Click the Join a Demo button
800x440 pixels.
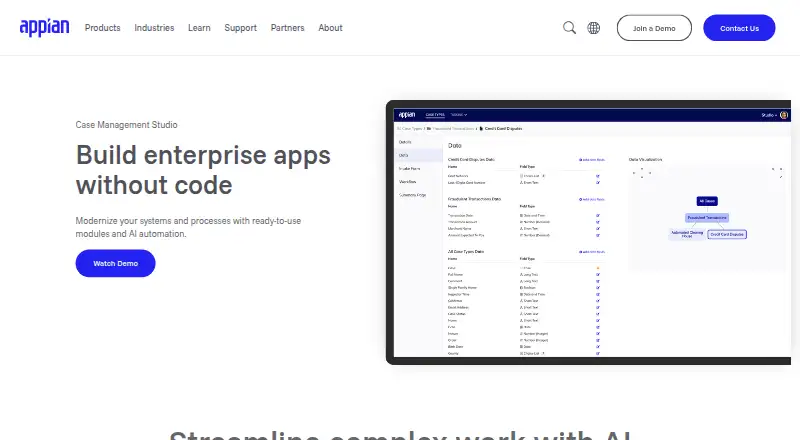[x=654, y=28]
